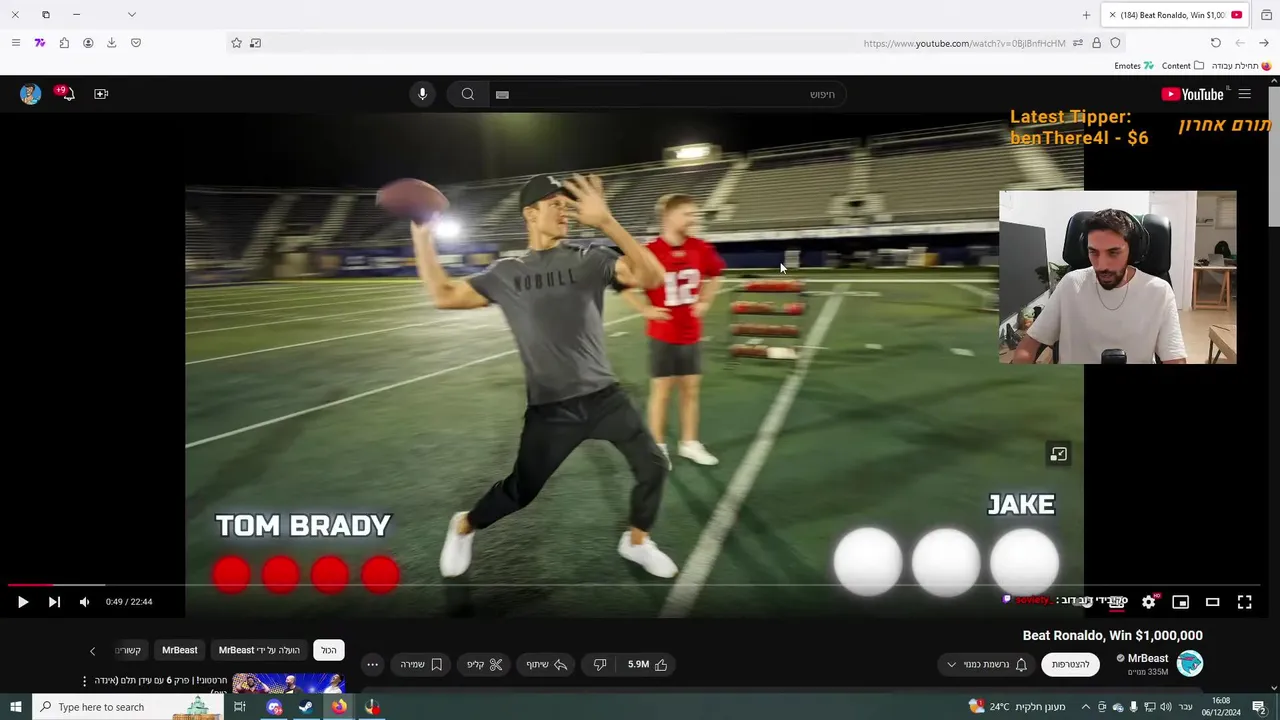The image size is (1280, 720).
Task: Save the video to a playlist
Action: pos(421,664)
